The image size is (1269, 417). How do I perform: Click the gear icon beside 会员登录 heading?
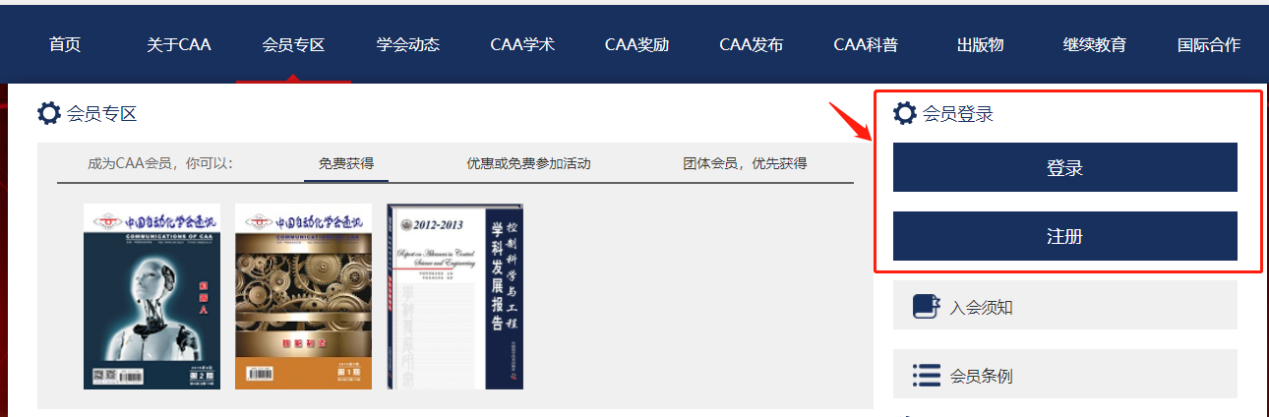coord(905,113)
